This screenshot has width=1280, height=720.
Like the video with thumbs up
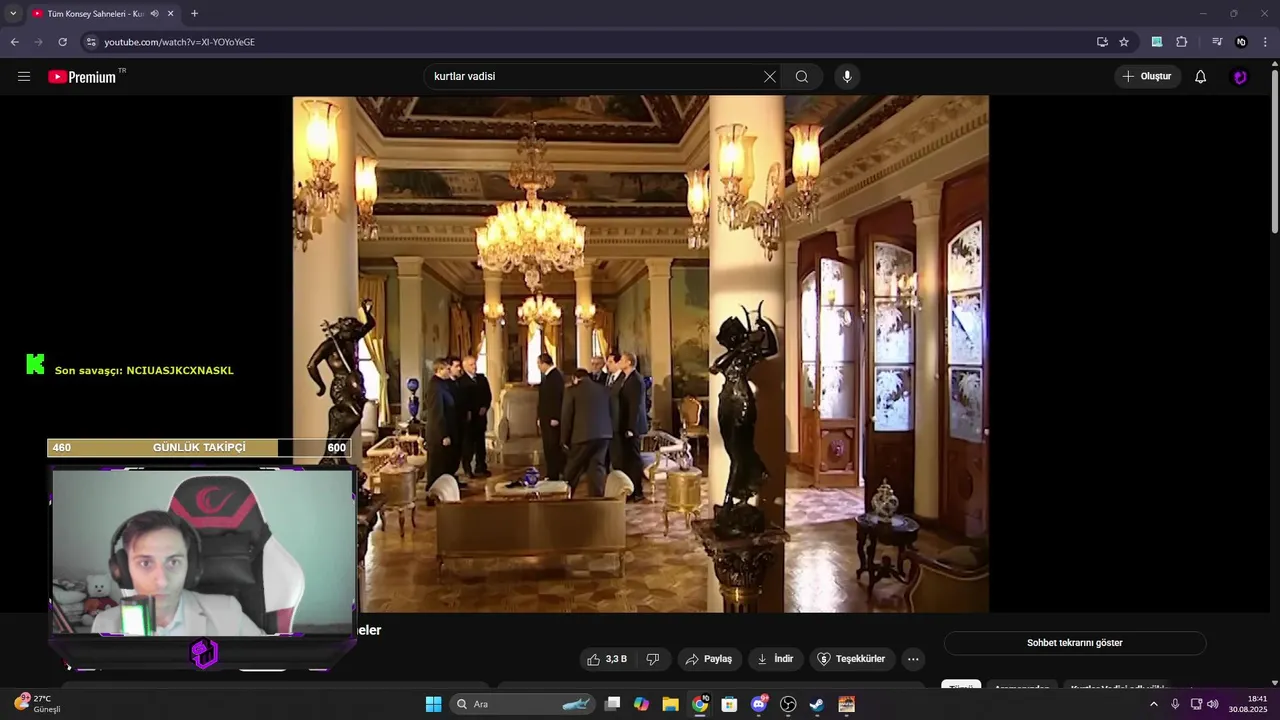(594, 659)
